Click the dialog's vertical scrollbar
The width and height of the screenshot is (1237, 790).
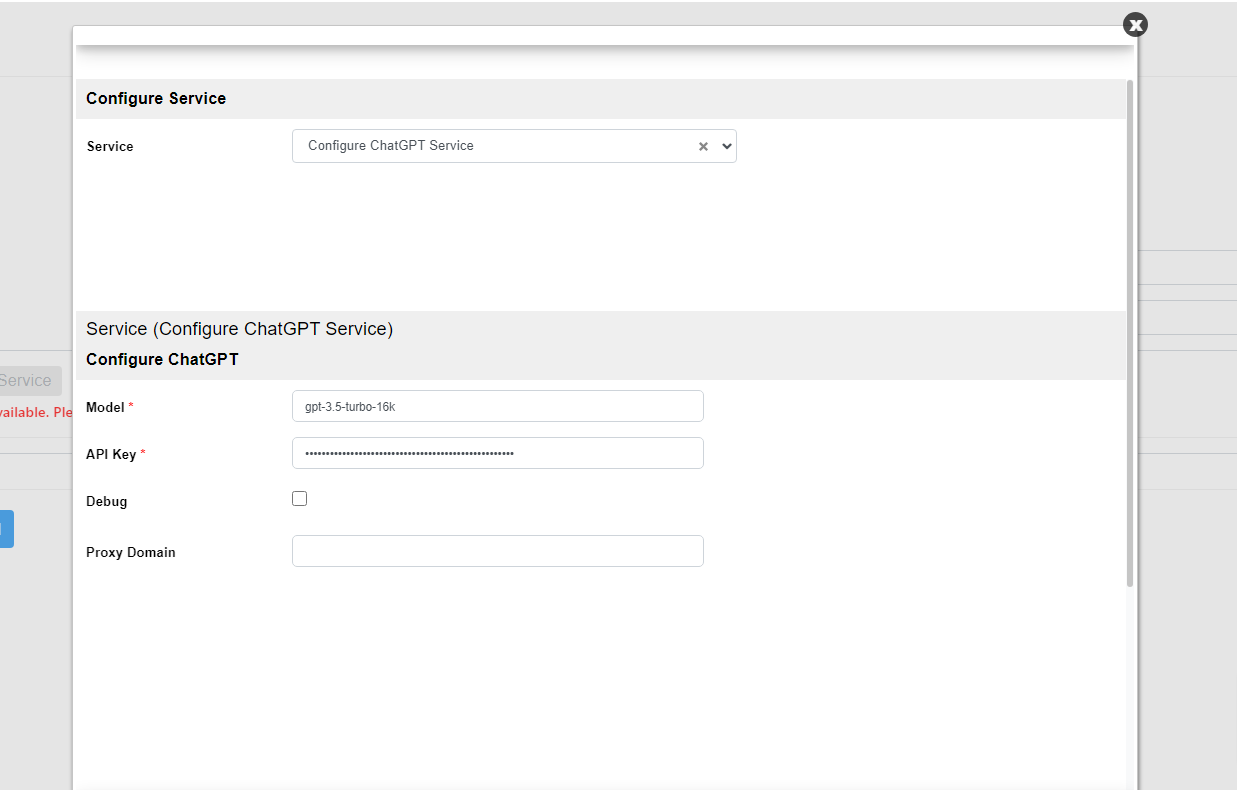point(1130,330)
